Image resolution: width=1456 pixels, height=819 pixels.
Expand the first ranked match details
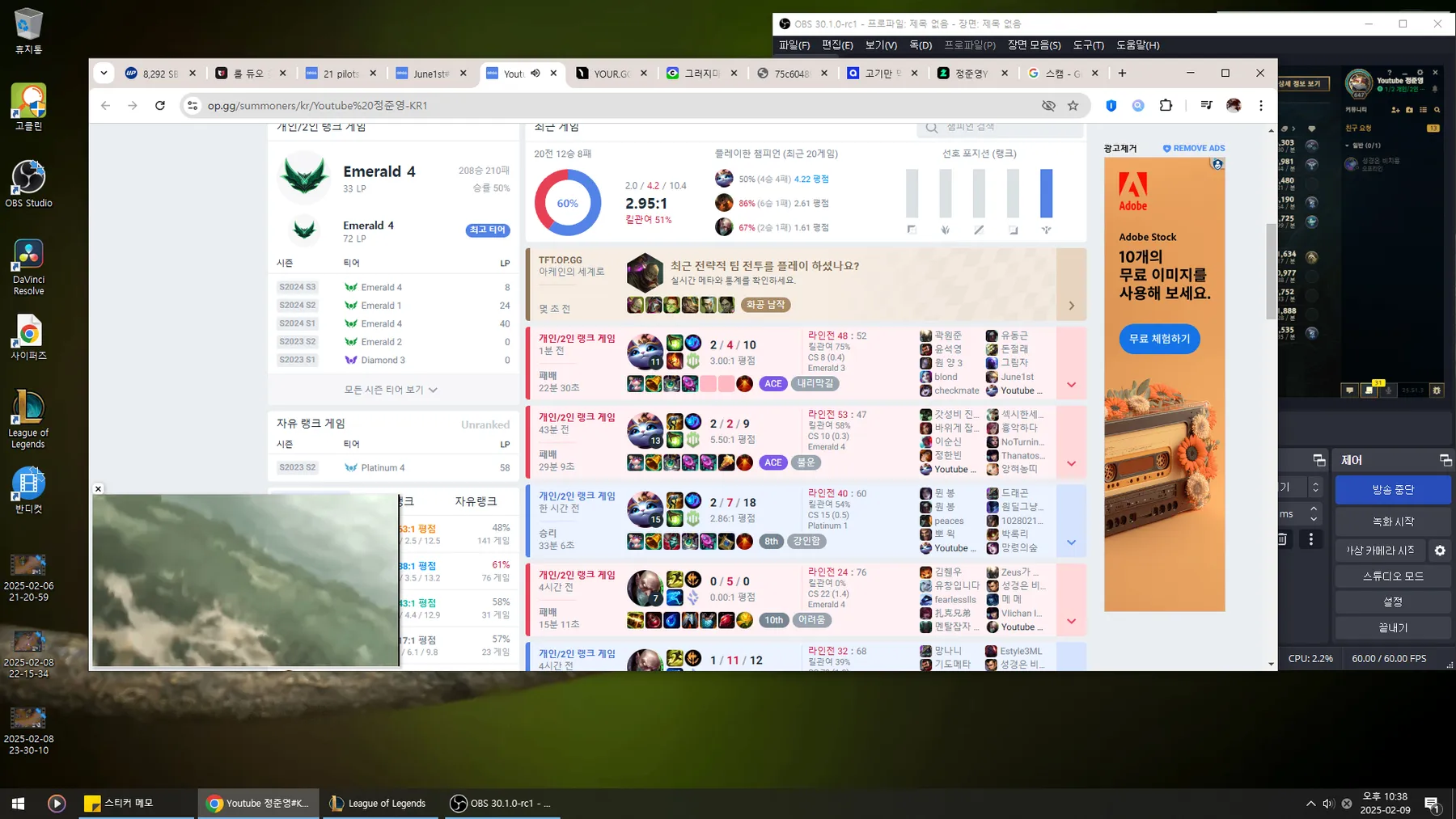1071,385
